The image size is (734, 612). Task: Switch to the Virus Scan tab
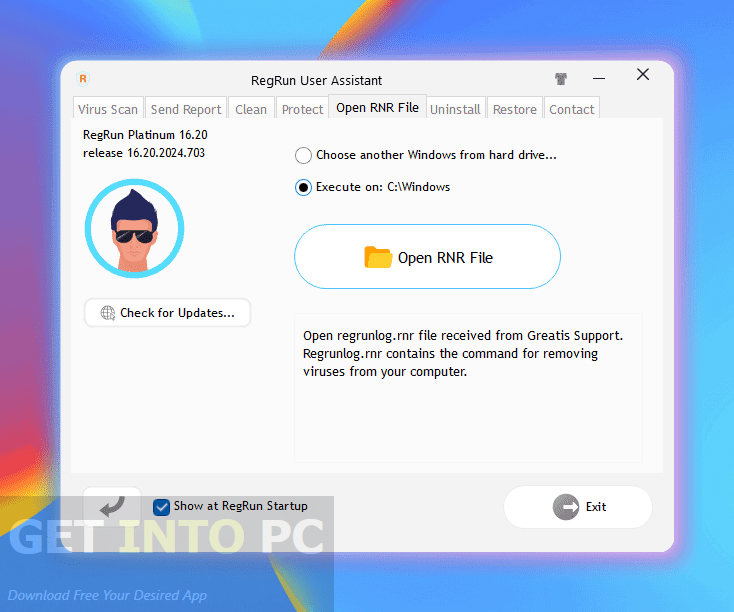coord(108,109)
